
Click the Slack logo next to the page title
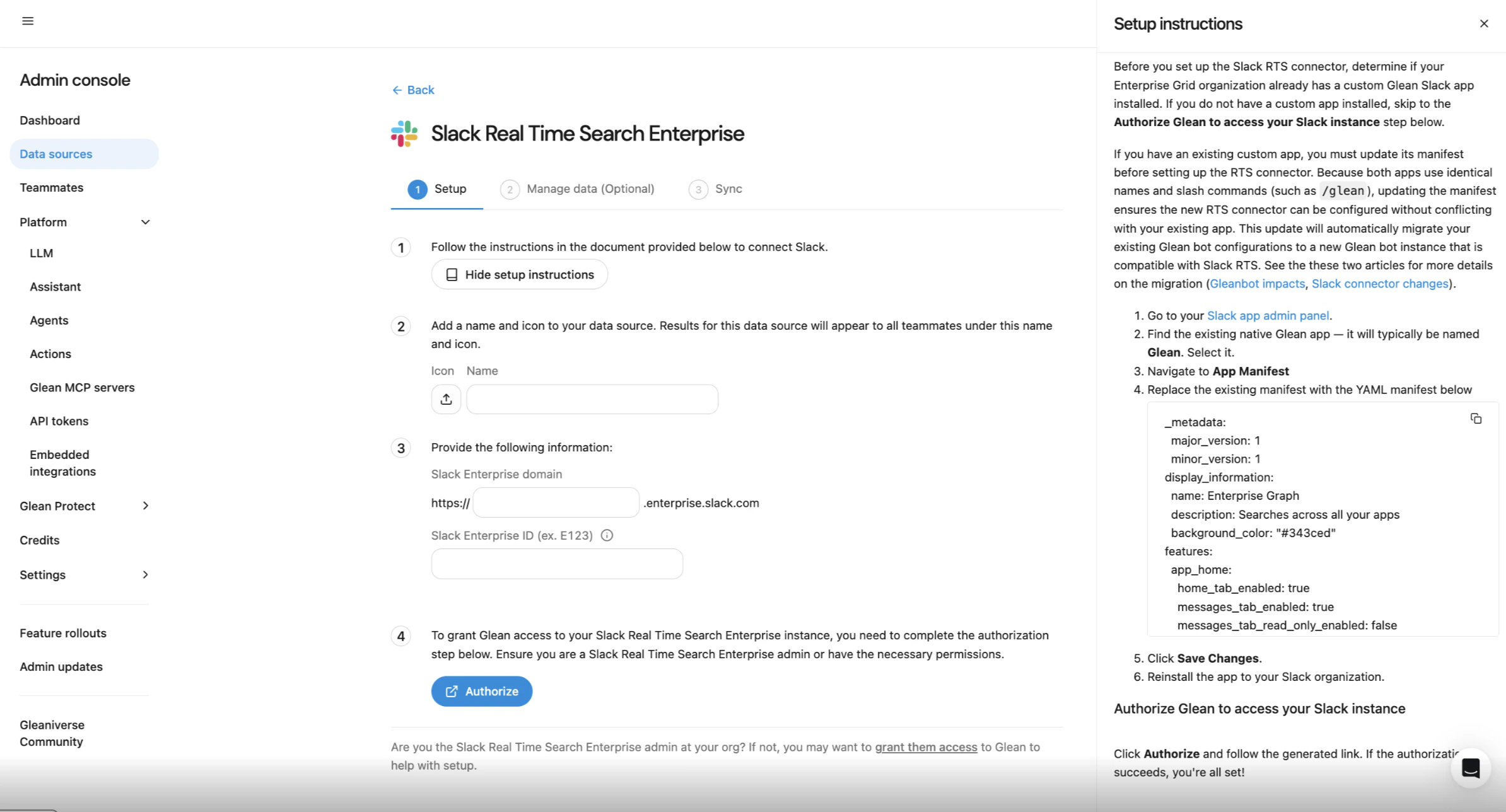point(404,133)
